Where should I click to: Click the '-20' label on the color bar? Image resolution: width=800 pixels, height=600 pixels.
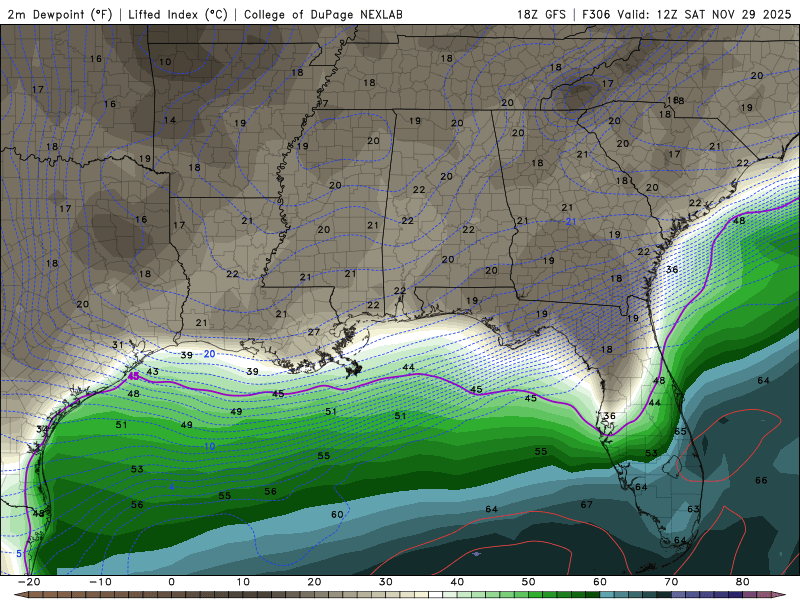coord(29,582)
